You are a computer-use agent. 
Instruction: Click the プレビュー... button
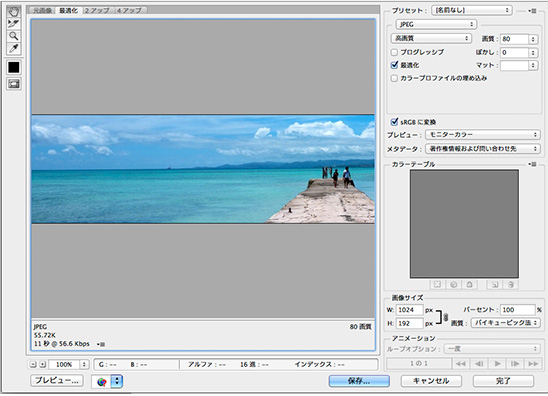[57, 380]
